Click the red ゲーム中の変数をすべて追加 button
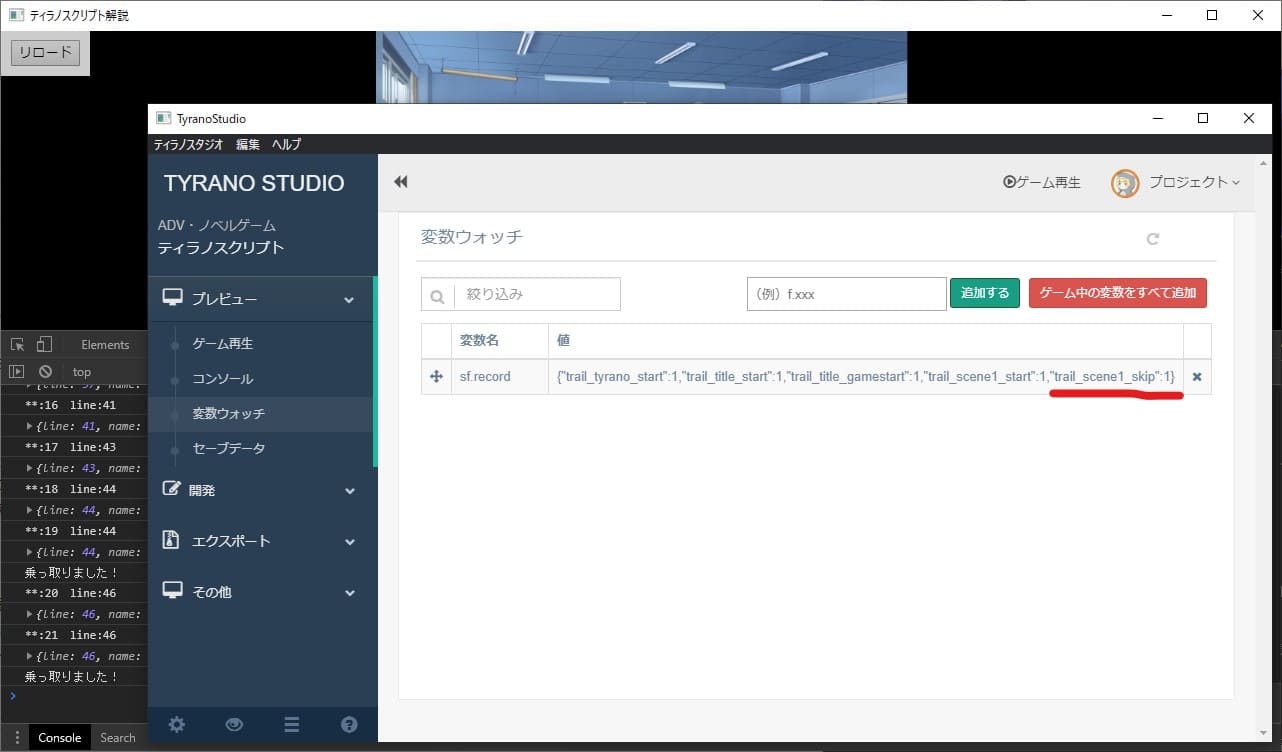Viewport: 1282px width, 752px height. pyautogui.click(x=1117, y=293)
